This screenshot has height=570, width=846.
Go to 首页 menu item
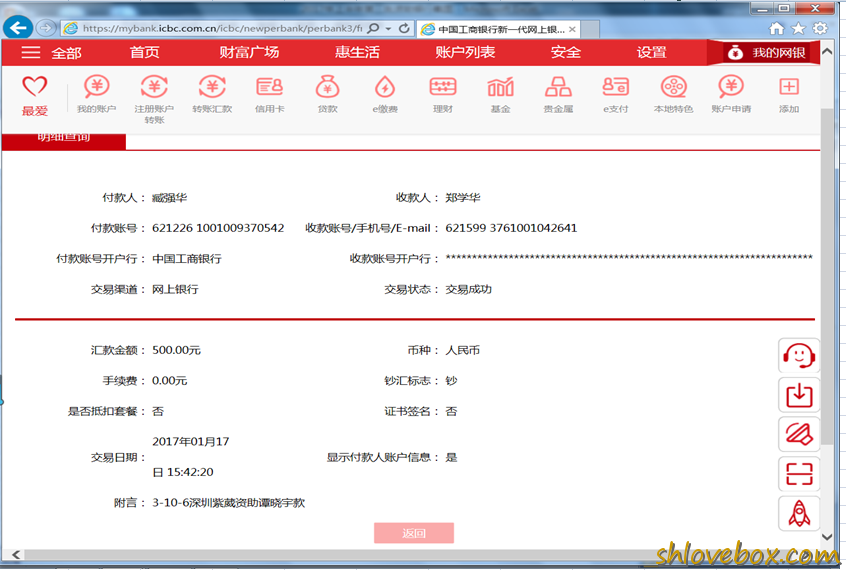[x=145, y=52]
